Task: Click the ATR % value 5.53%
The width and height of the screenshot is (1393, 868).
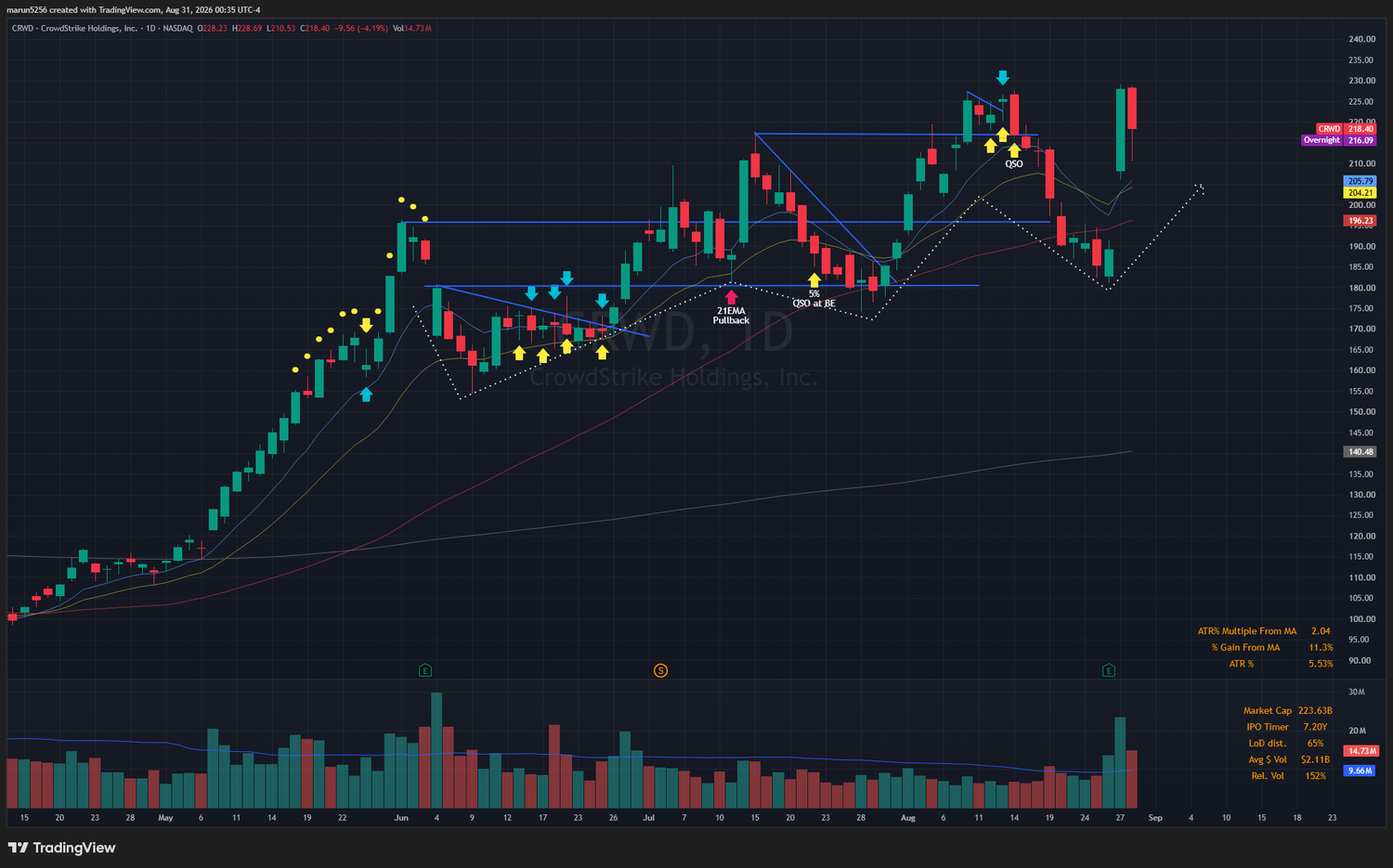Action: click(1321, 664)
